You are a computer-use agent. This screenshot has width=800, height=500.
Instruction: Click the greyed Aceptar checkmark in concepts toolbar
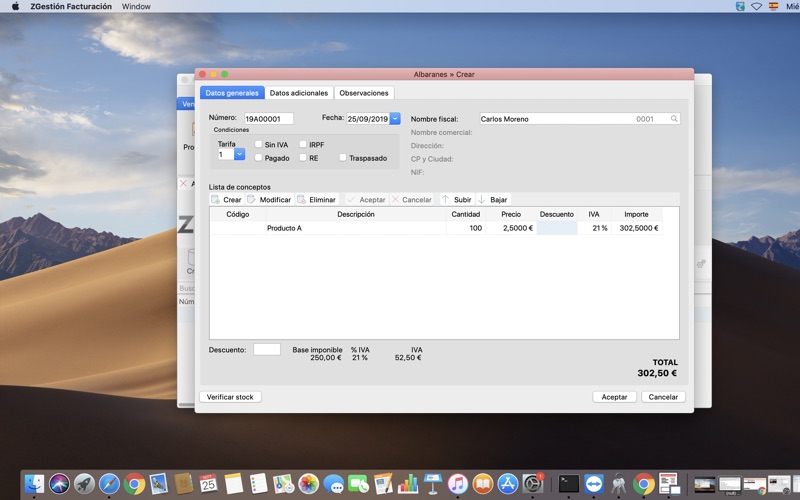click(x=351, y=199)
